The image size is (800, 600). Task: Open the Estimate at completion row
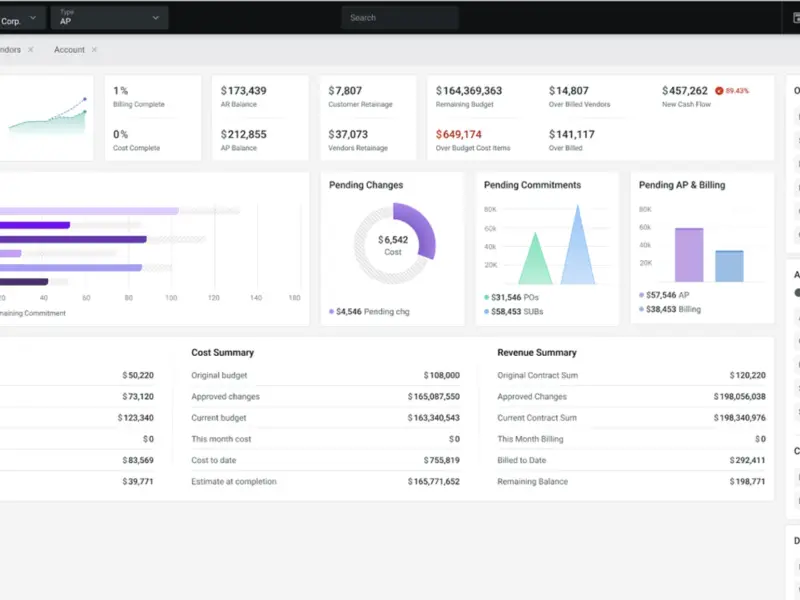click(x=326, y=482)
